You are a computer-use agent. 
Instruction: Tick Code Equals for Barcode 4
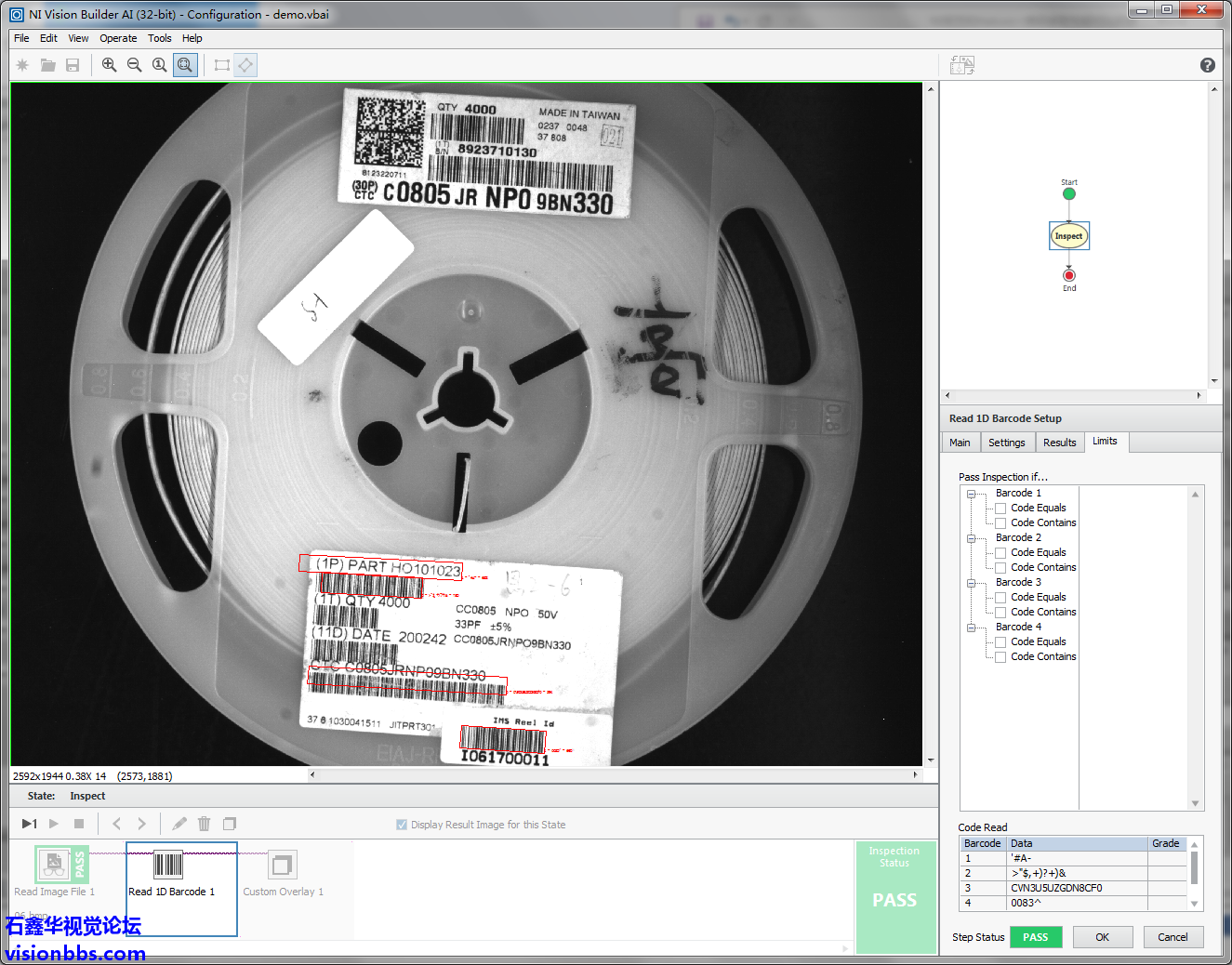1000,642
